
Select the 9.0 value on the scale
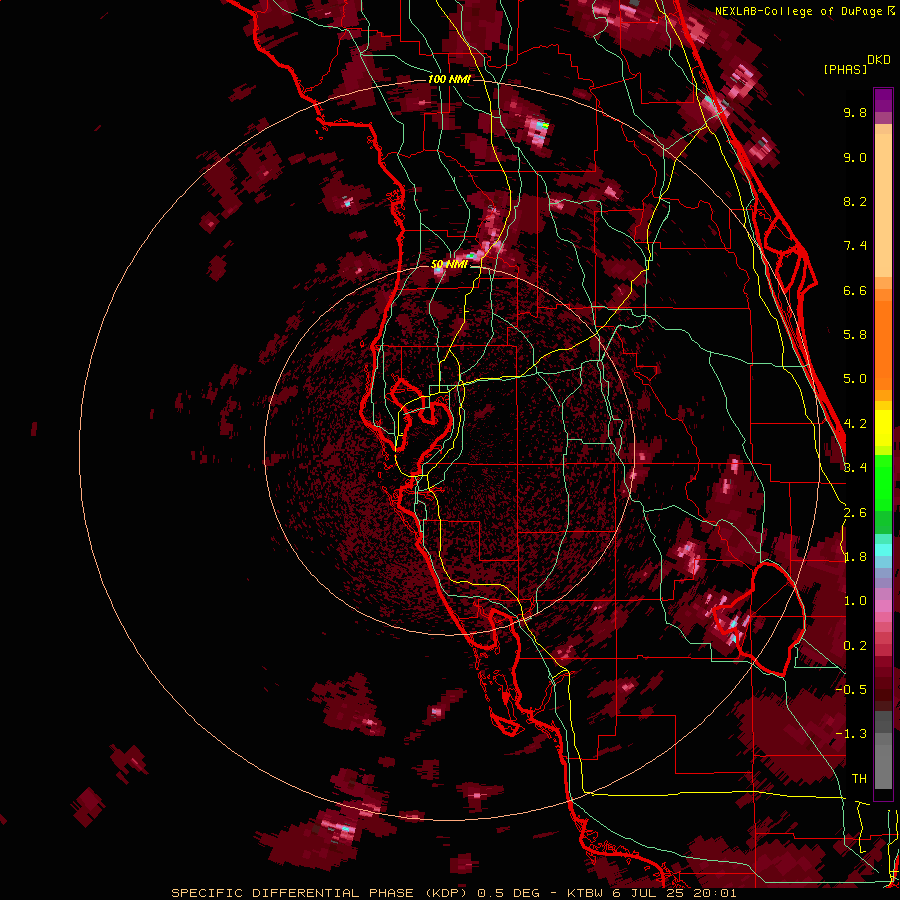(x=855, y=158)
